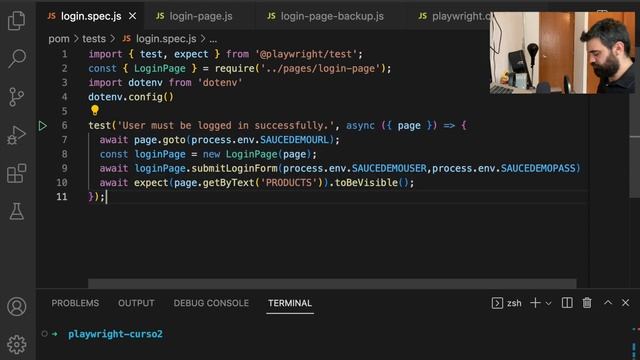Click the '../pages/login-page' require path
The height and width of the screenshot is (360, 640).
(322, 69)
